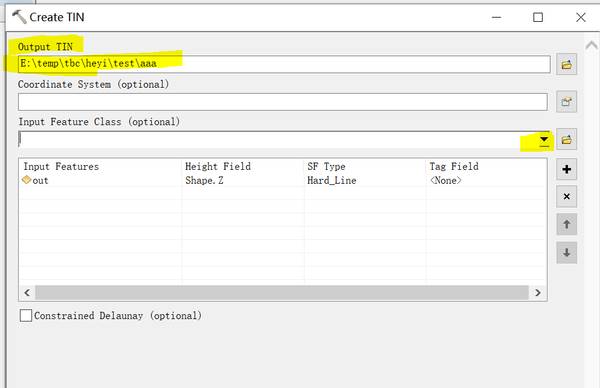Open Coordinate System properties button
This screenshot has height=388, width=600.
(x=566, y=102)
